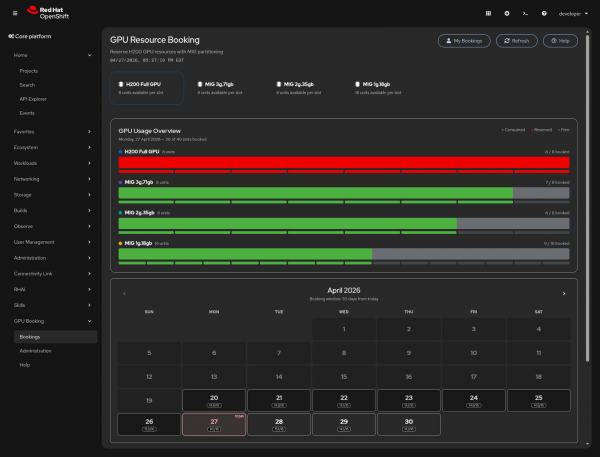Toggle the hamburger navigation menu
Image resolution: width=600 pixels, height=457 pixels.
pos(15,13)
